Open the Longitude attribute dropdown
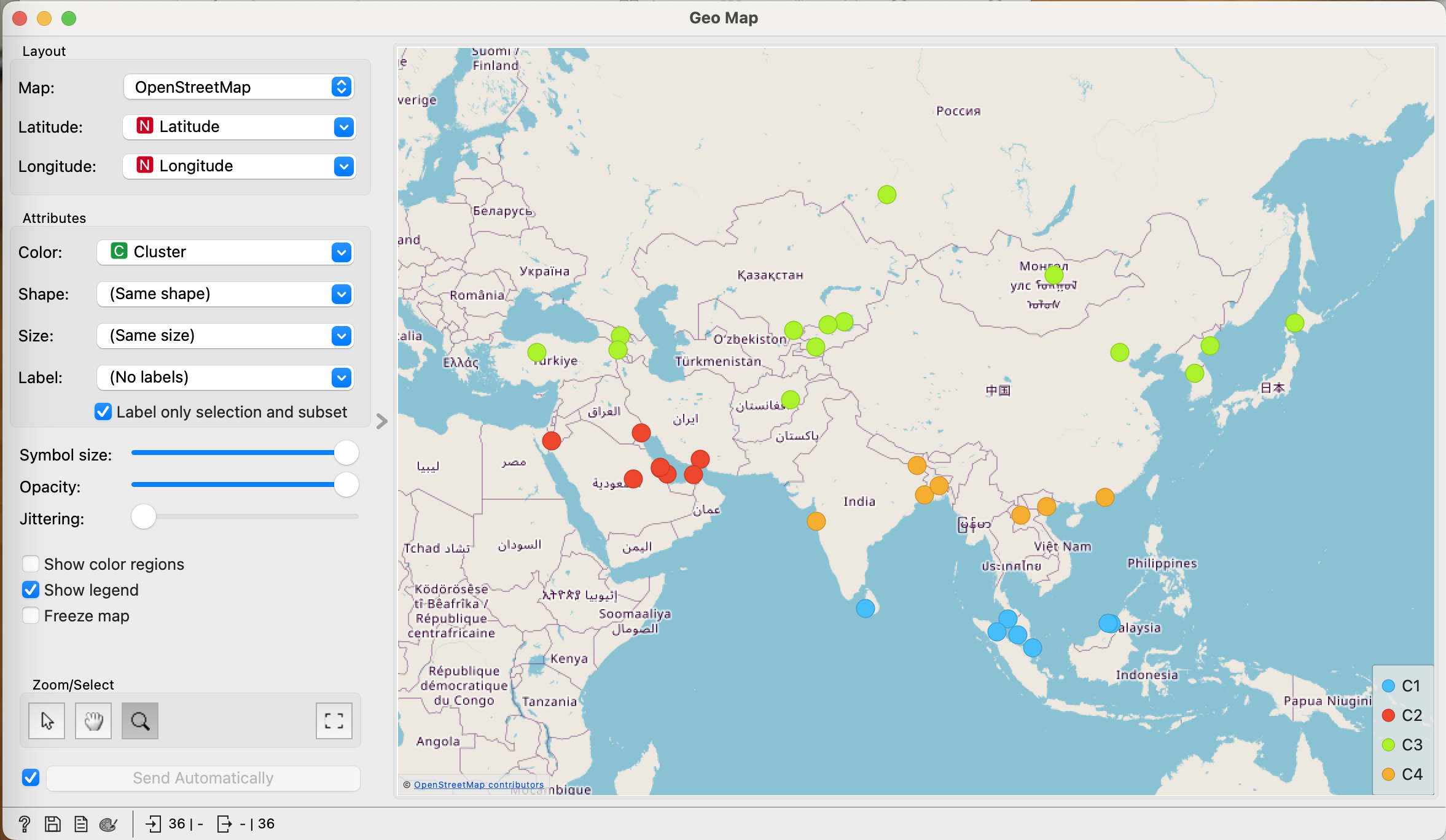Screen dimensions: 1446x840 pos(238,166)
